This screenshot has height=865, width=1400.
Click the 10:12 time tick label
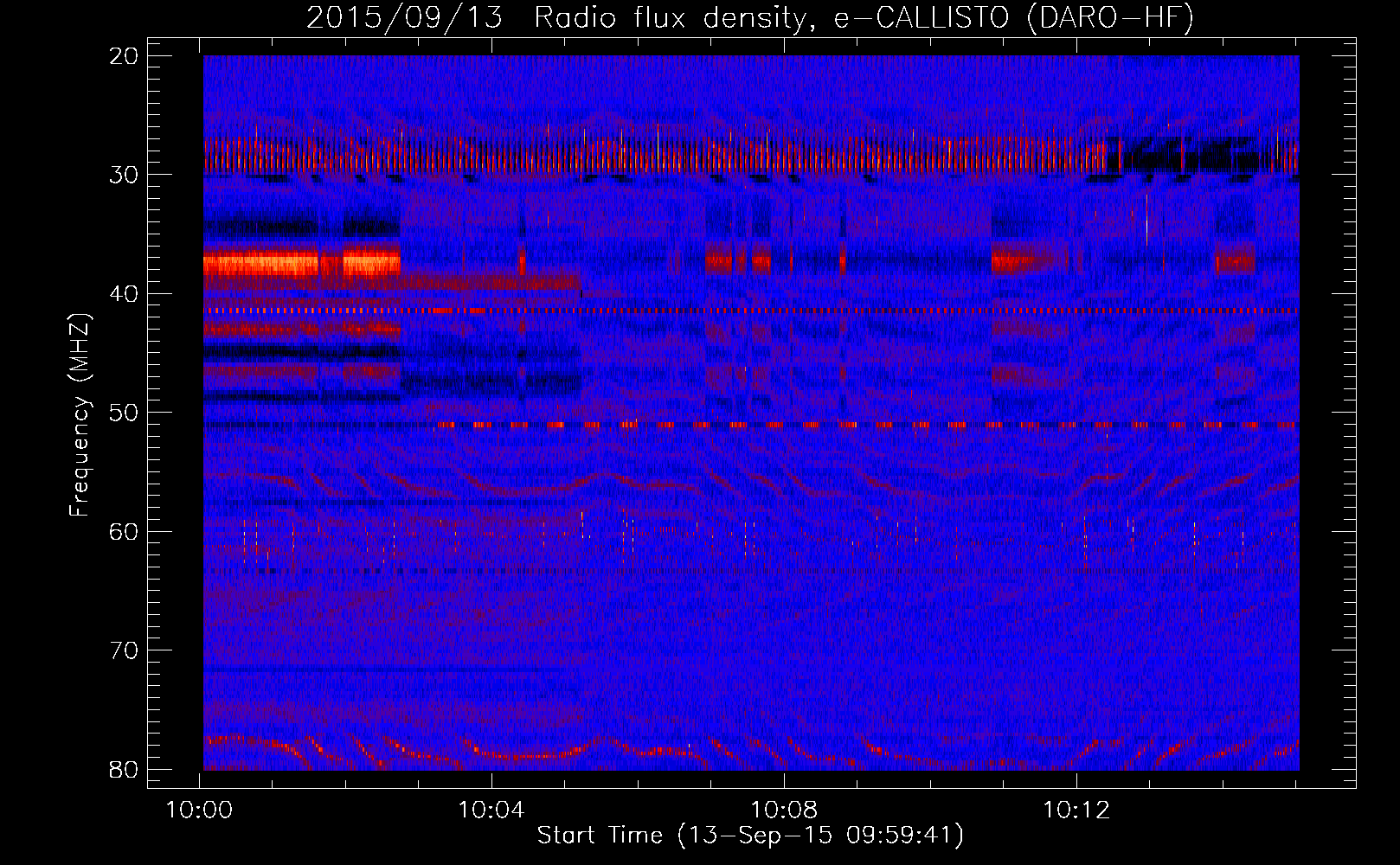tap(1076, 811)
